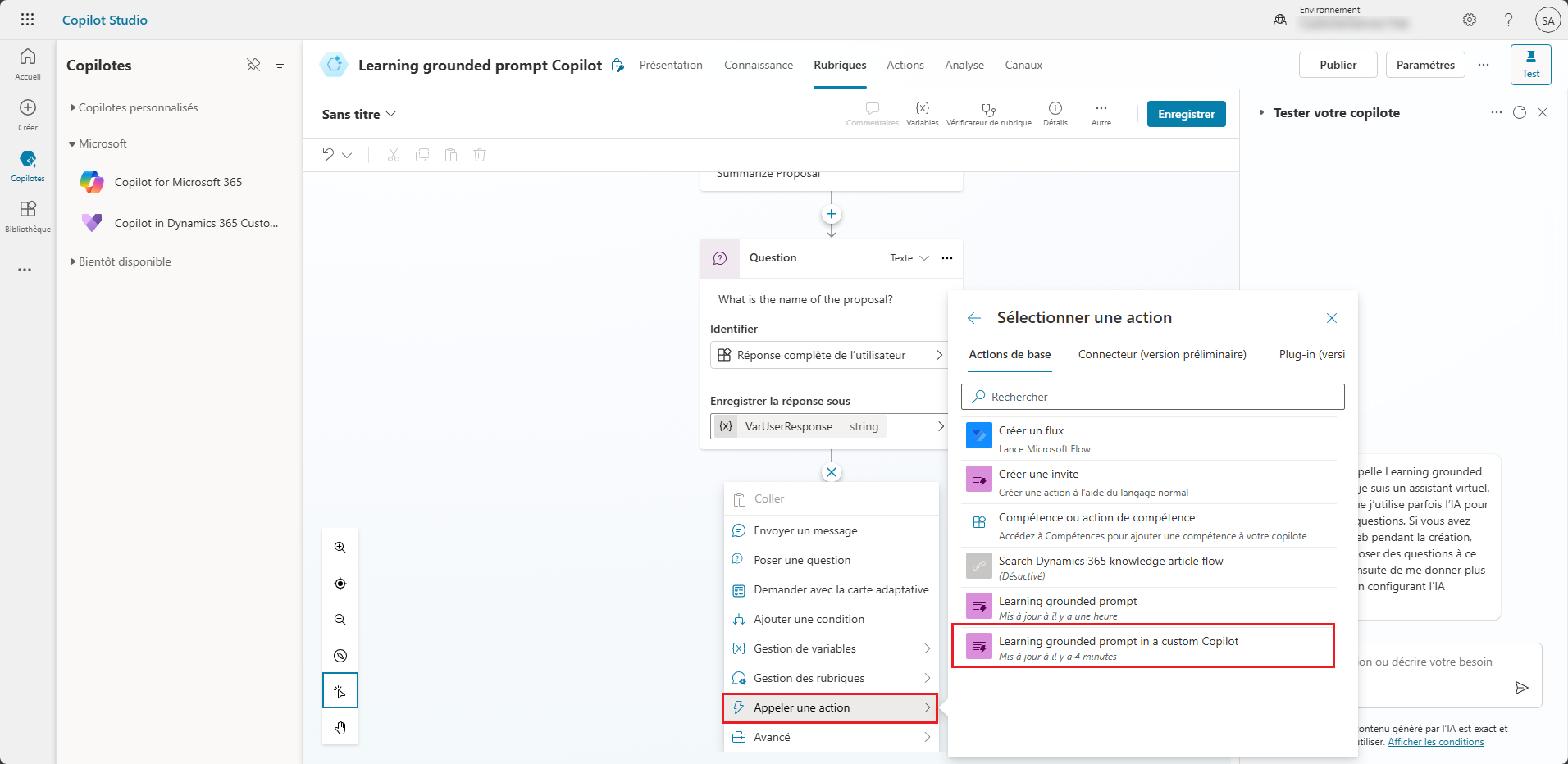Open the app launcher grid icon
The width and height of the screenshot is (1568, 764).
point(27,20)
